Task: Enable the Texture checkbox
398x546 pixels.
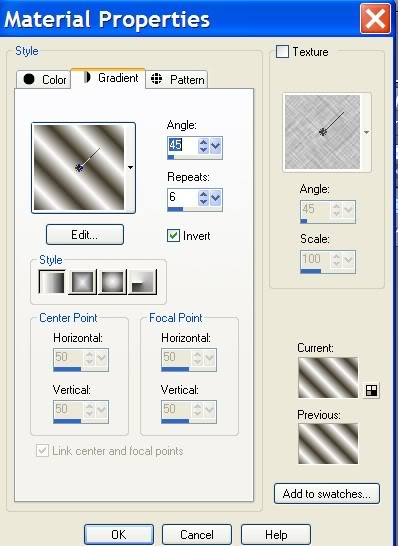Action: (x=282, y=52)
